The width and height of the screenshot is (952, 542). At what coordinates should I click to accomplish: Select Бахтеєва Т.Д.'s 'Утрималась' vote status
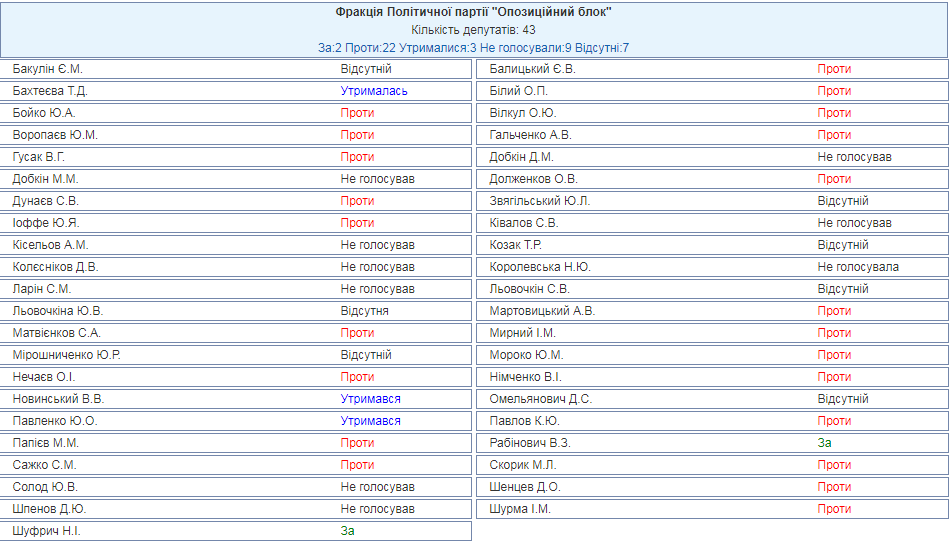tap(374, 91)
